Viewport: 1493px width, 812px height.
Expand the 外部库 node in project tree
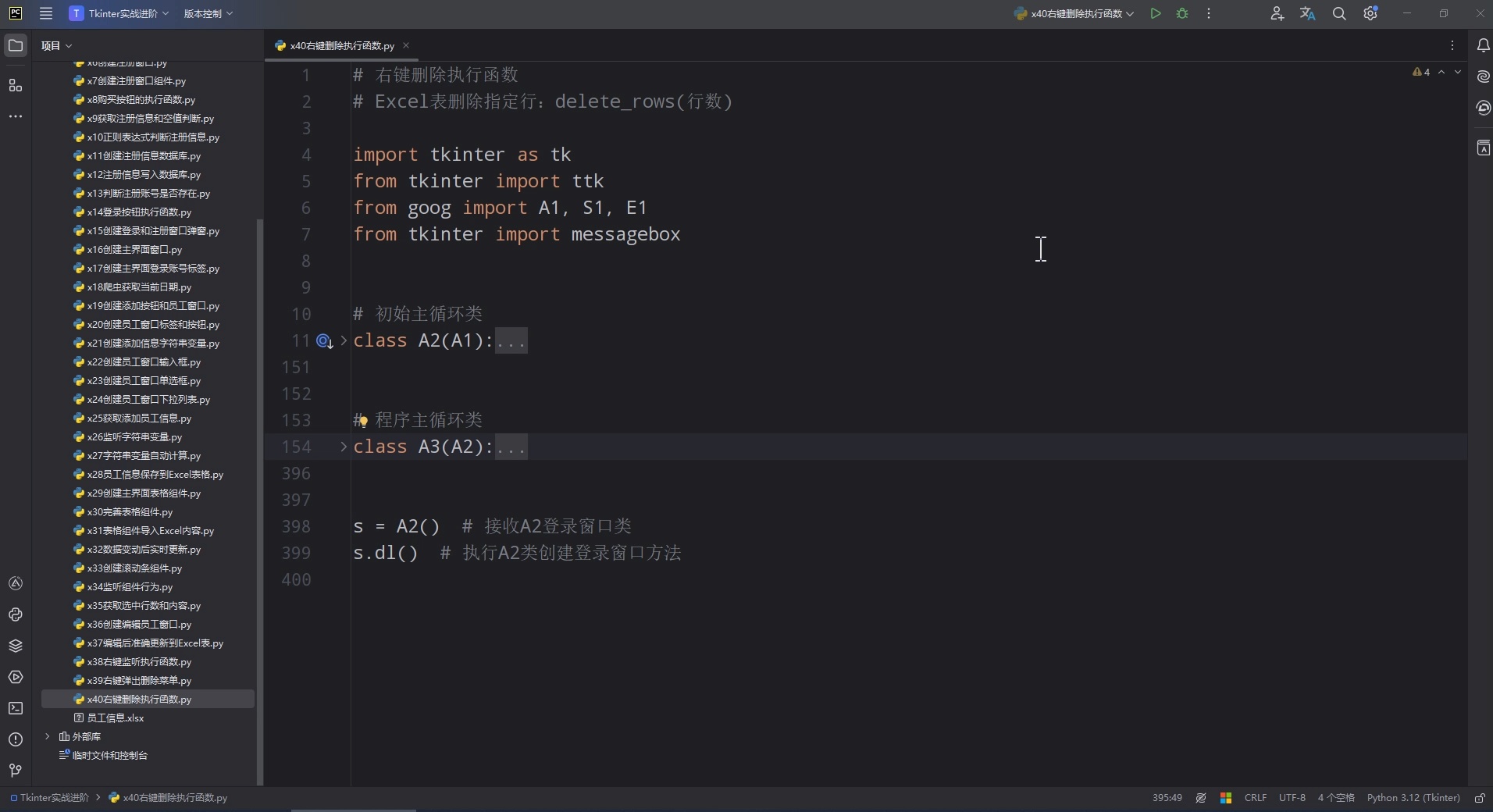click(x=48, y=736)
